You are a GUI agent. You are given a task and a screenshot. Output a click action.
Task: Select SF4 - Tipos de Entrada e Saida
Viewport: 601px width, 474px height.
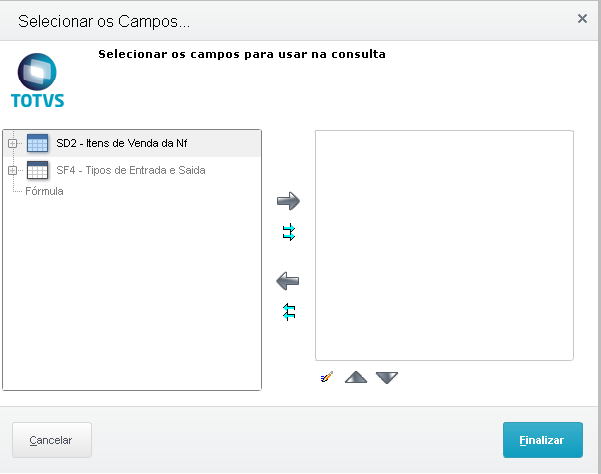coord(130,170)
